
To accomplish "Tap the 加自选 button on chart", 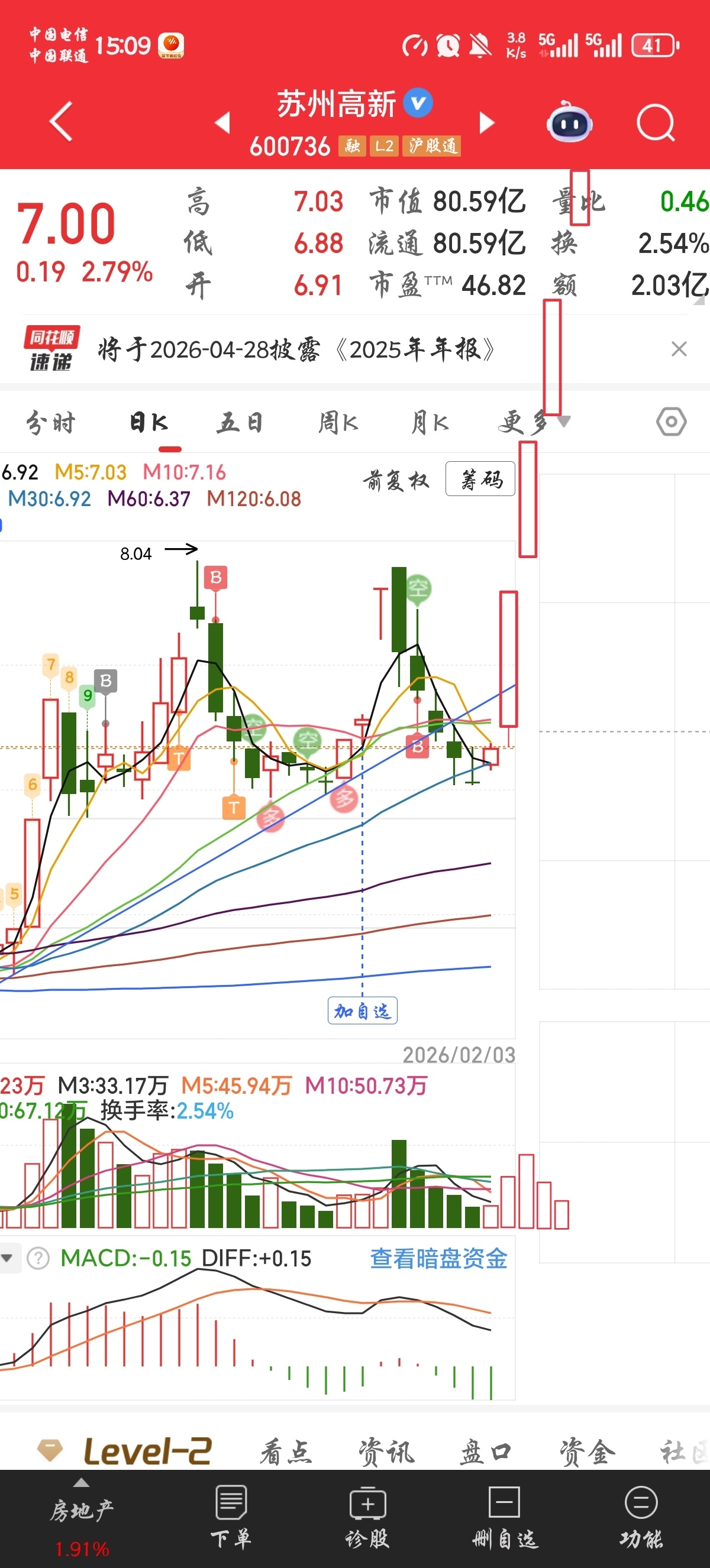I will pos(362,1011).
